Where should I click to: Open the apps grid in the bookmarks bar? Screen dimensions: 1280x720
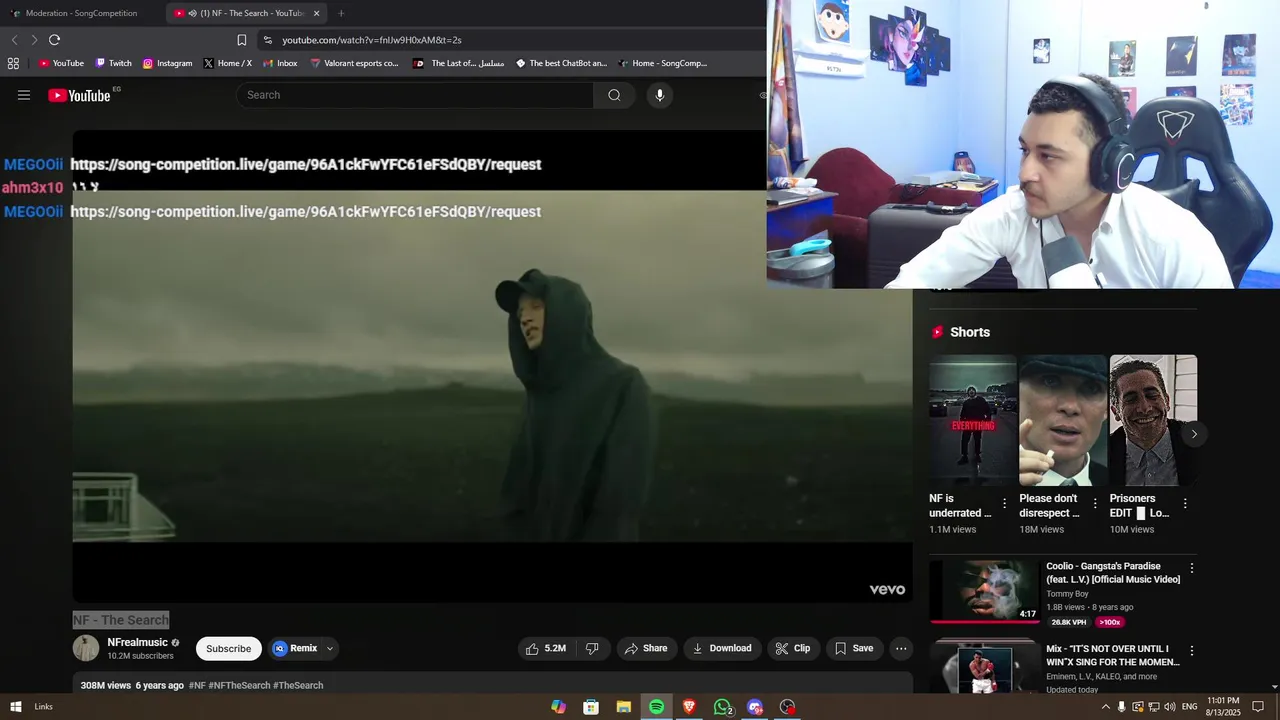click(13, 63)
